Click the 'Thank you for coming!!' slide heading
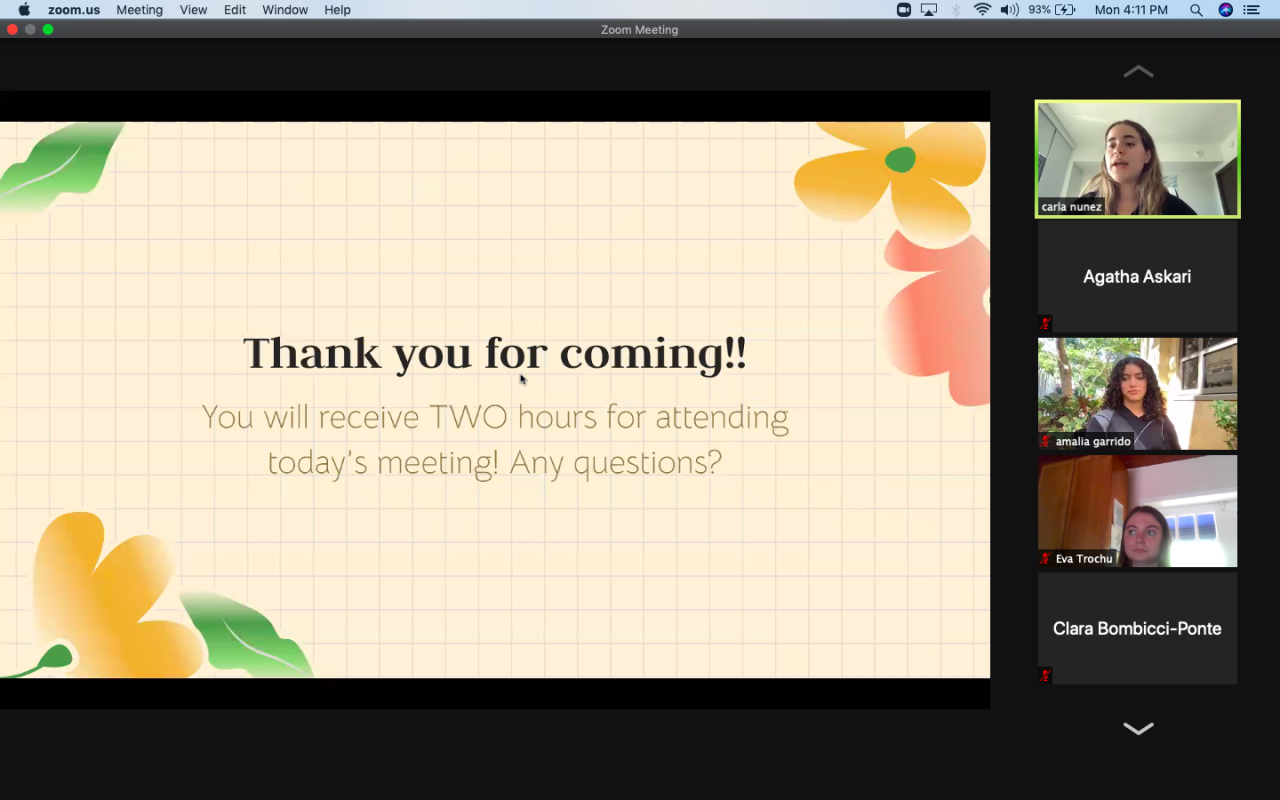 [x=495, y=353]
